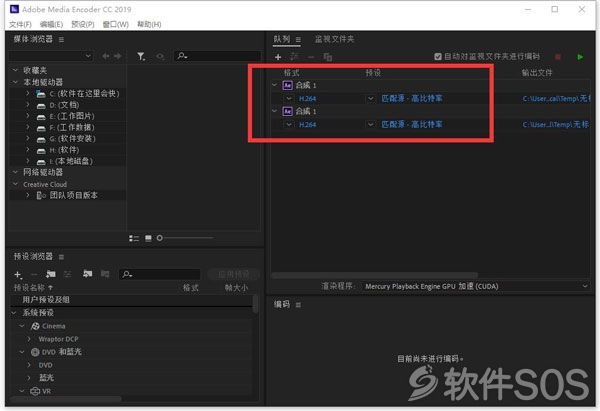600x411 pixels.
Task: Go back in media browser history
Action: (106, 56)
